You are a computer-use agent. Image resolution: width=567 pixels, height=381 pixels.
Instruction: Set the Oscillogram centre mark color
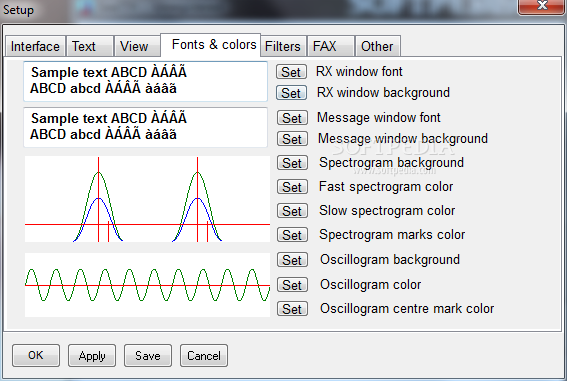click(x=292, y=309)
